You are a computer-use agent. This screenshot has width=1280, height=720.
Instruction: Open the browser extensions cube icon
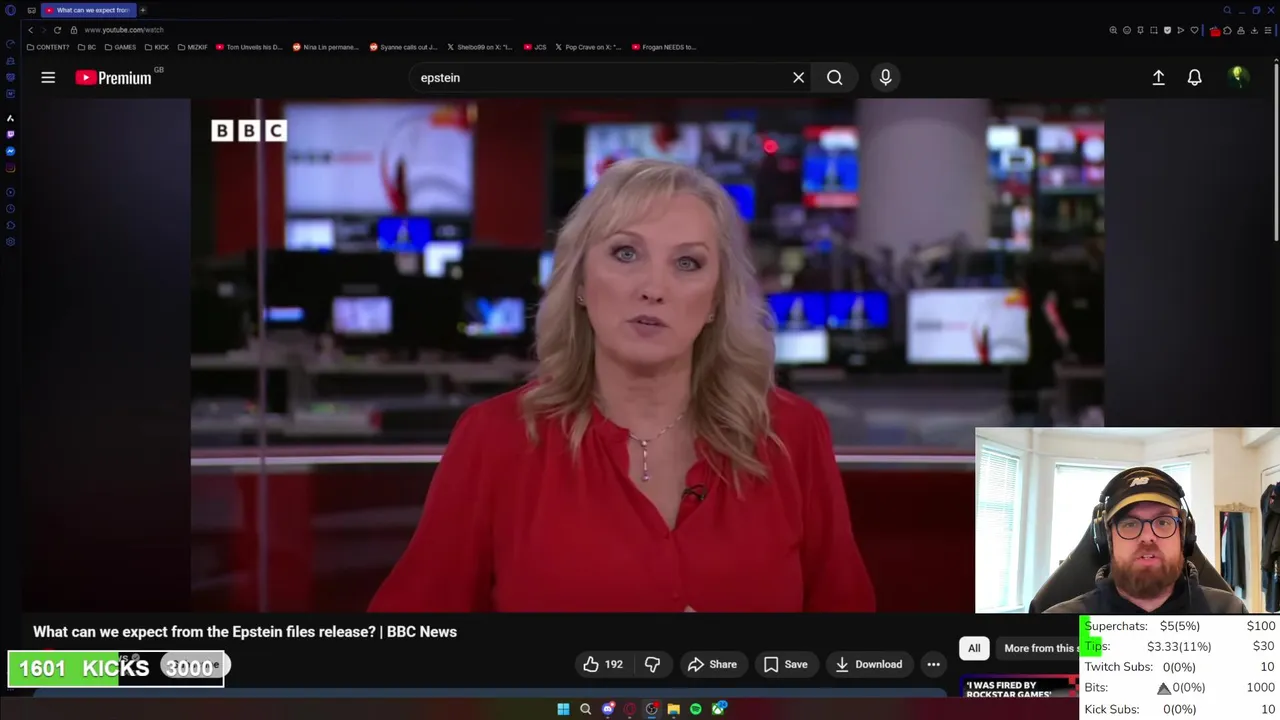tap(1227, 30)
